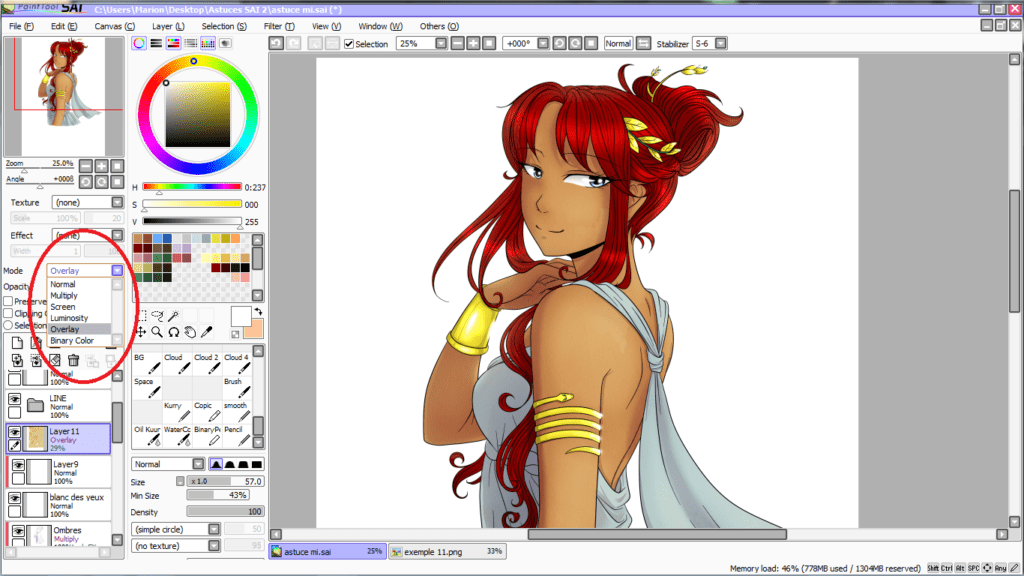The width and height of the screenshot is (1024, 576).
Task: Pick the peach background color swatch
Action: (x=254, y=328)
